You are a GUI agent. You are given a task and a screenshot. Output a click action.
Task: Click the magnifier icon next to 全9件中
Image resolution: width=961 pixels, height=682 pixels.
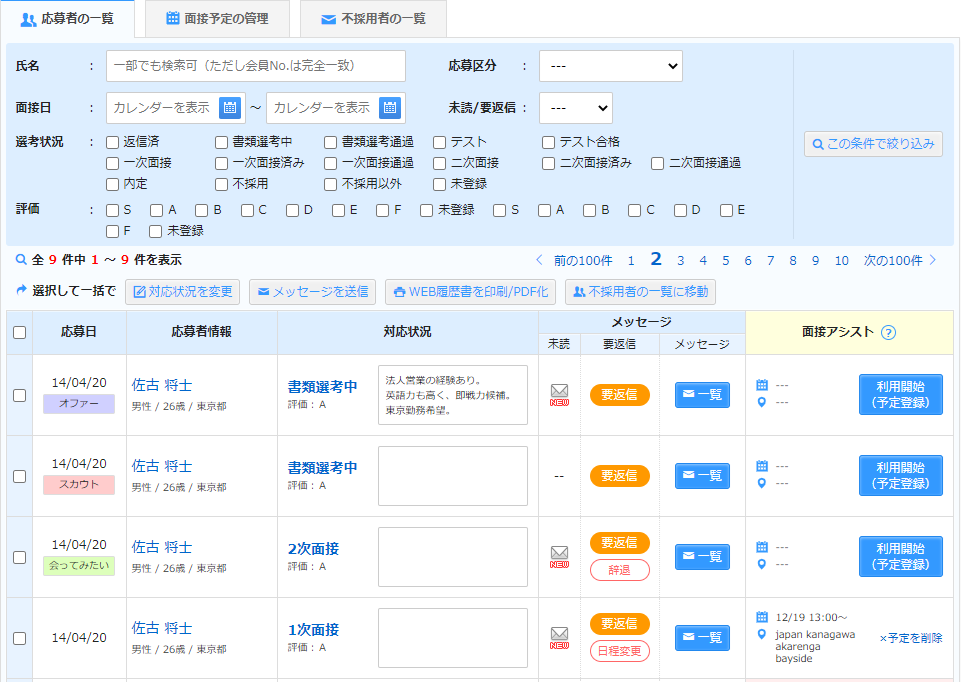pyautogui.click(x=21, y=260)
